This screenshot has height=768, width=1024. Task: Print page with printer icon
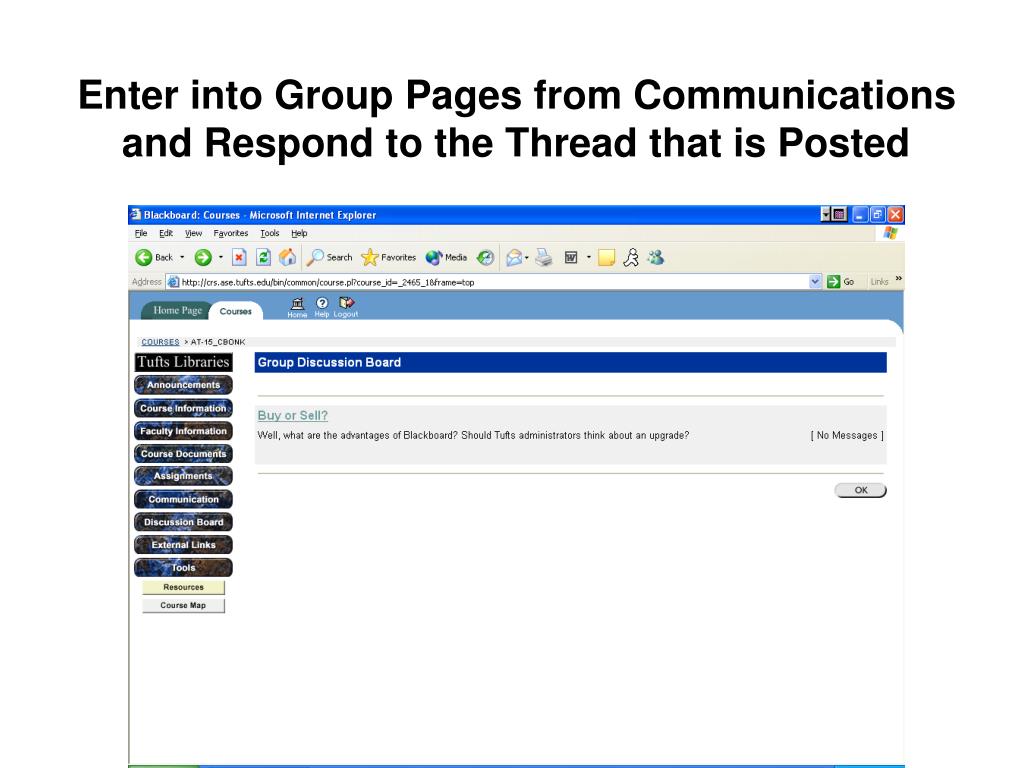click(x=543, y=258)
